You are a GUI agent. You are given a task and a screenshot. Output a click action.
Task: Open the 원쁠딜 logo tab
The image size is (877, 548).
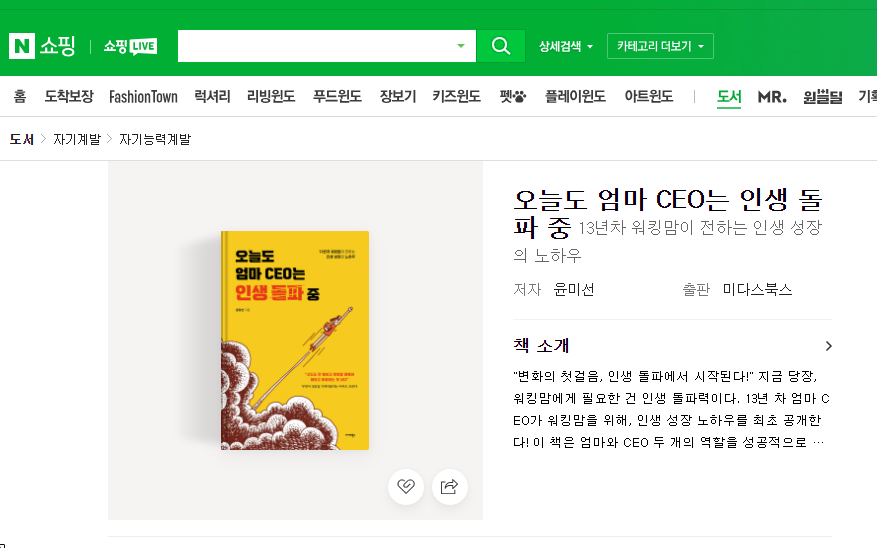coord(822,97)
